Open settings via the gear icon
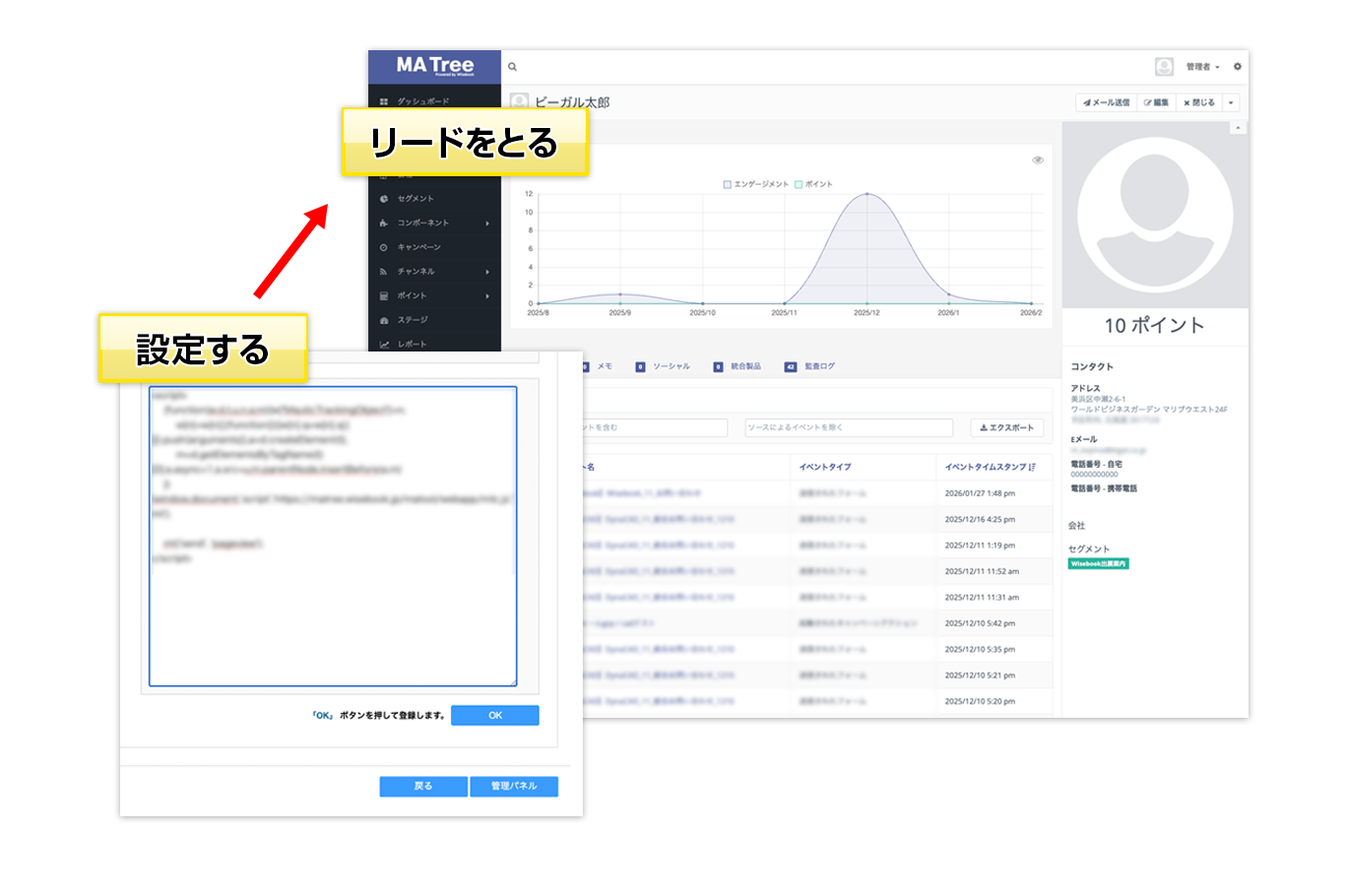Image resolution: width=1347 pixels, height=896 pixels. (1238, 66)
